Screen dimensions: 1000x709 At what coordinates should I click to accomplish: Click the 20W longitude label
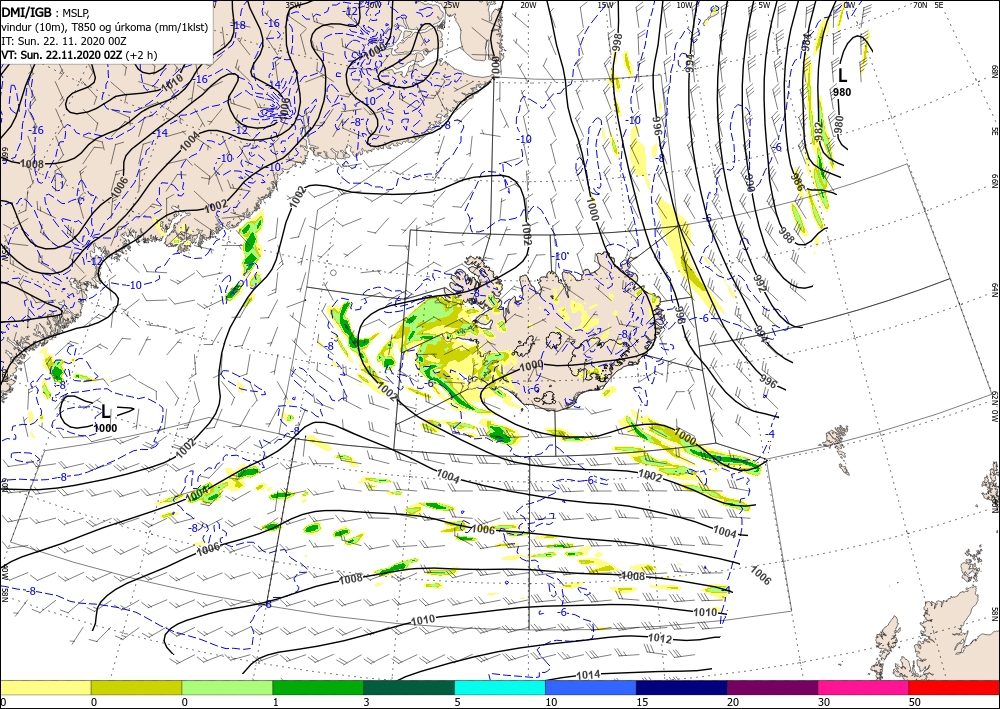(x=528, y=5)
